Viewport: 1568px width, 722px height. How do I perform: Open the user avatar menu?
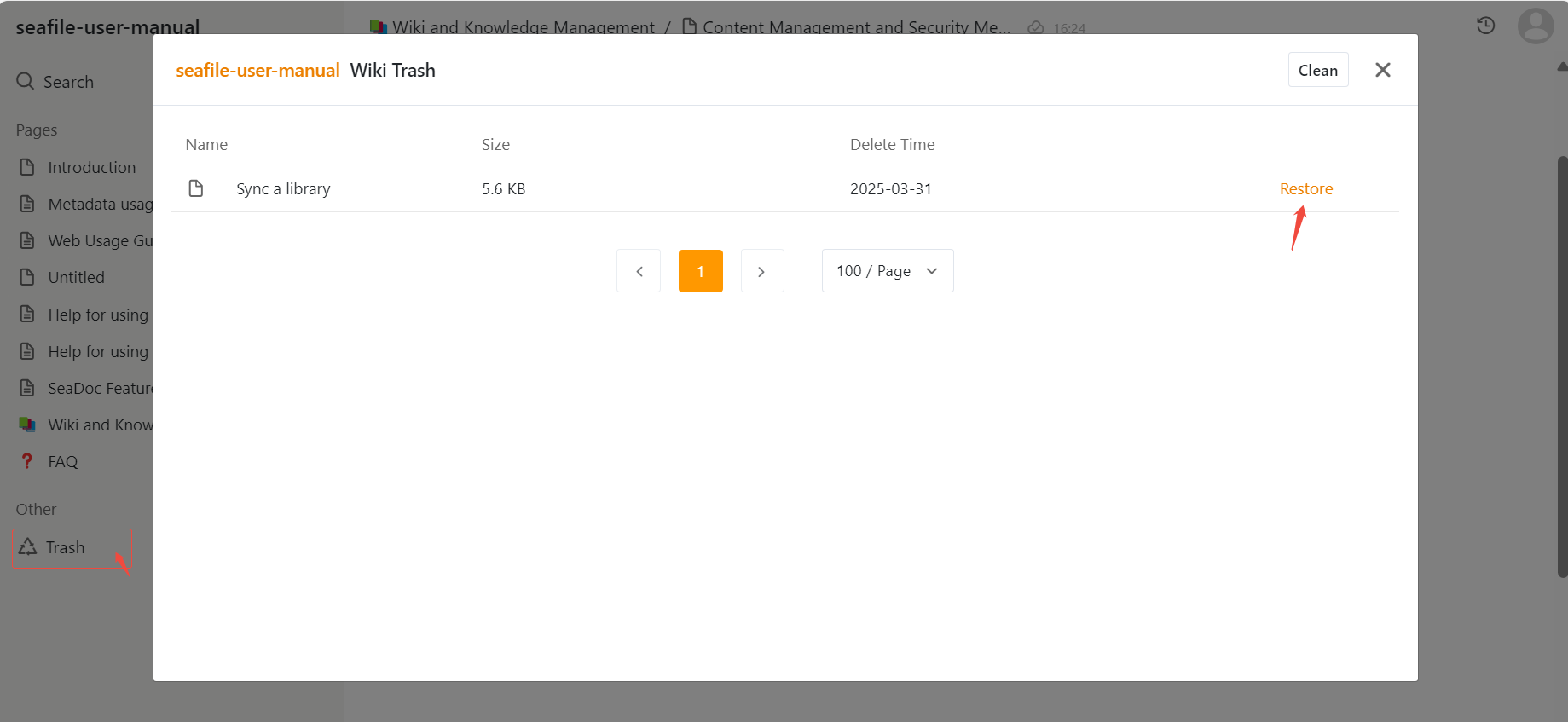(1535, 26)
